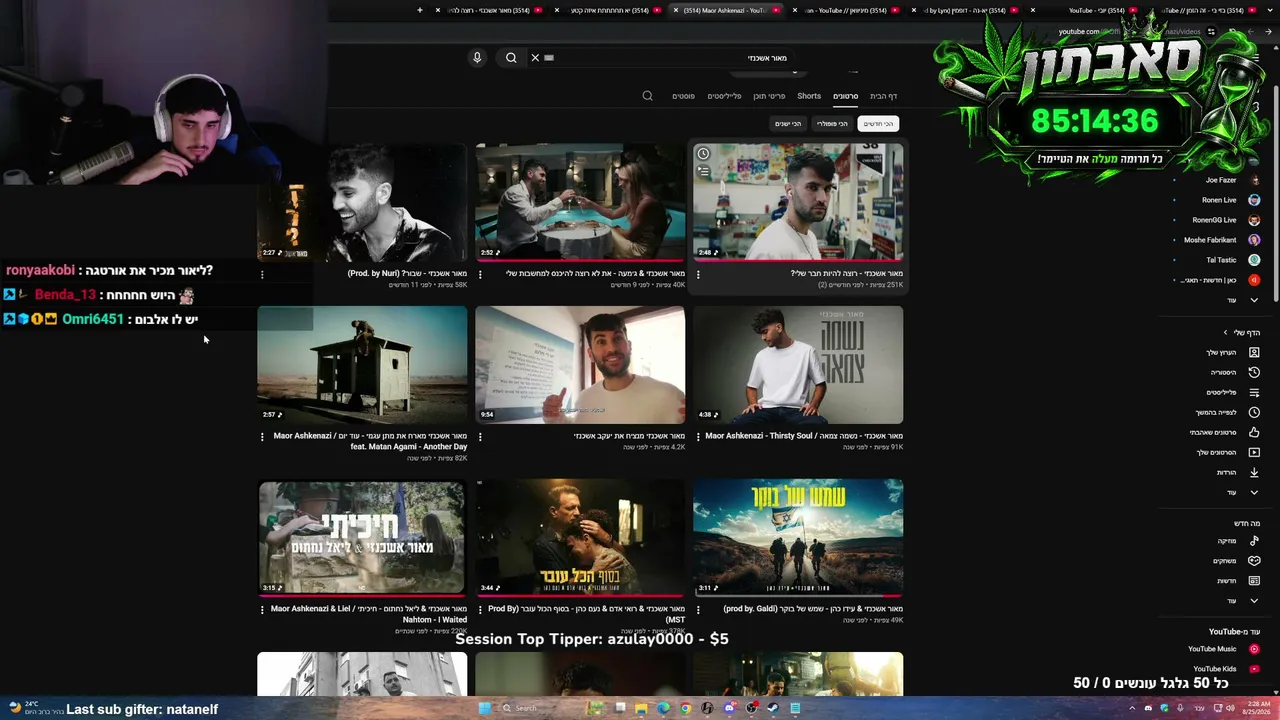The height and width of the screenshot is (720, 1280).
Task: Open the 'פריטי תוכן' channel tab
Action: coord(769,96)
